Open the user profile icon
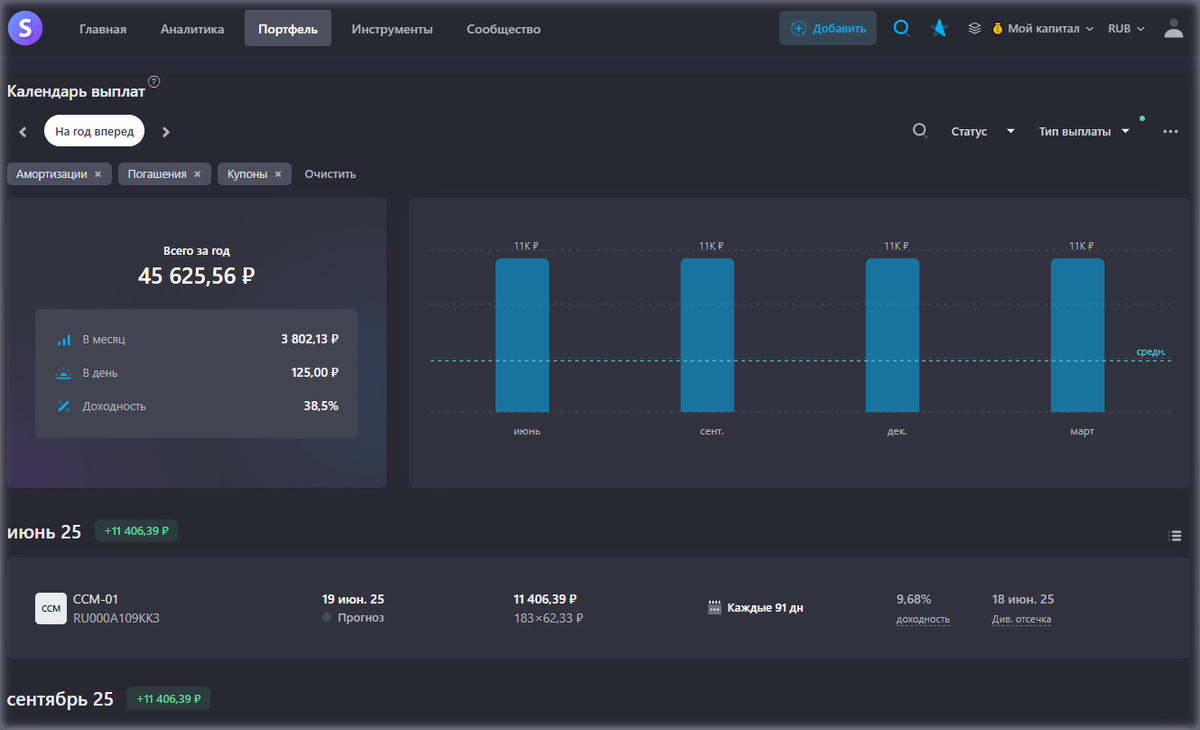 click(x=1174, y=29)
